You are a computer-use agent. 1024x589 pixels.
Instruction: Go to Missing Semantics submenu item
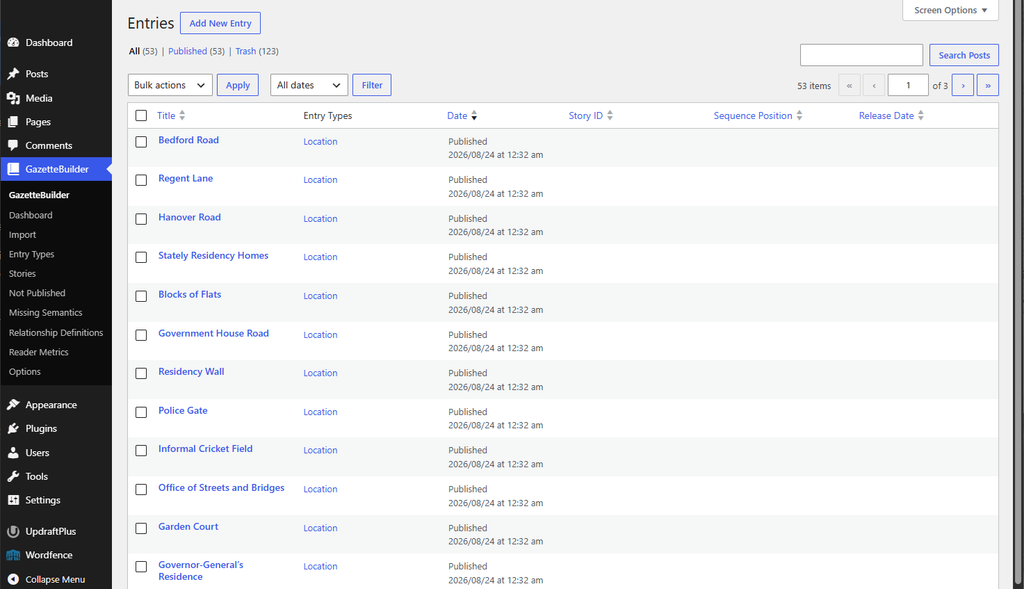click(46, 313)
